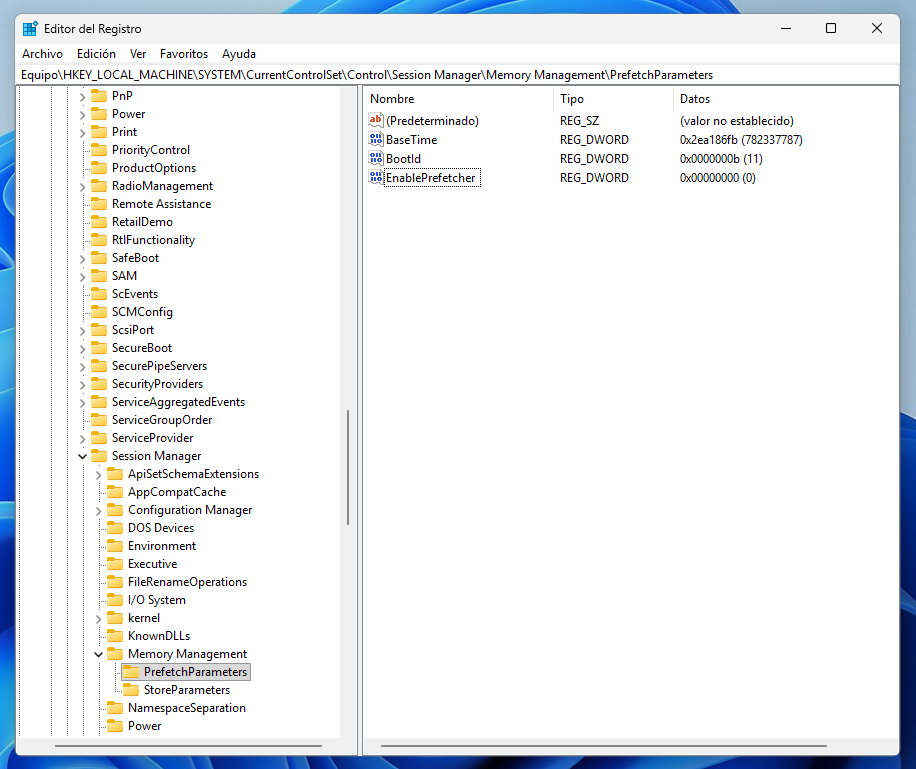
Task: Select the Executive key
Action: point(152,564)
